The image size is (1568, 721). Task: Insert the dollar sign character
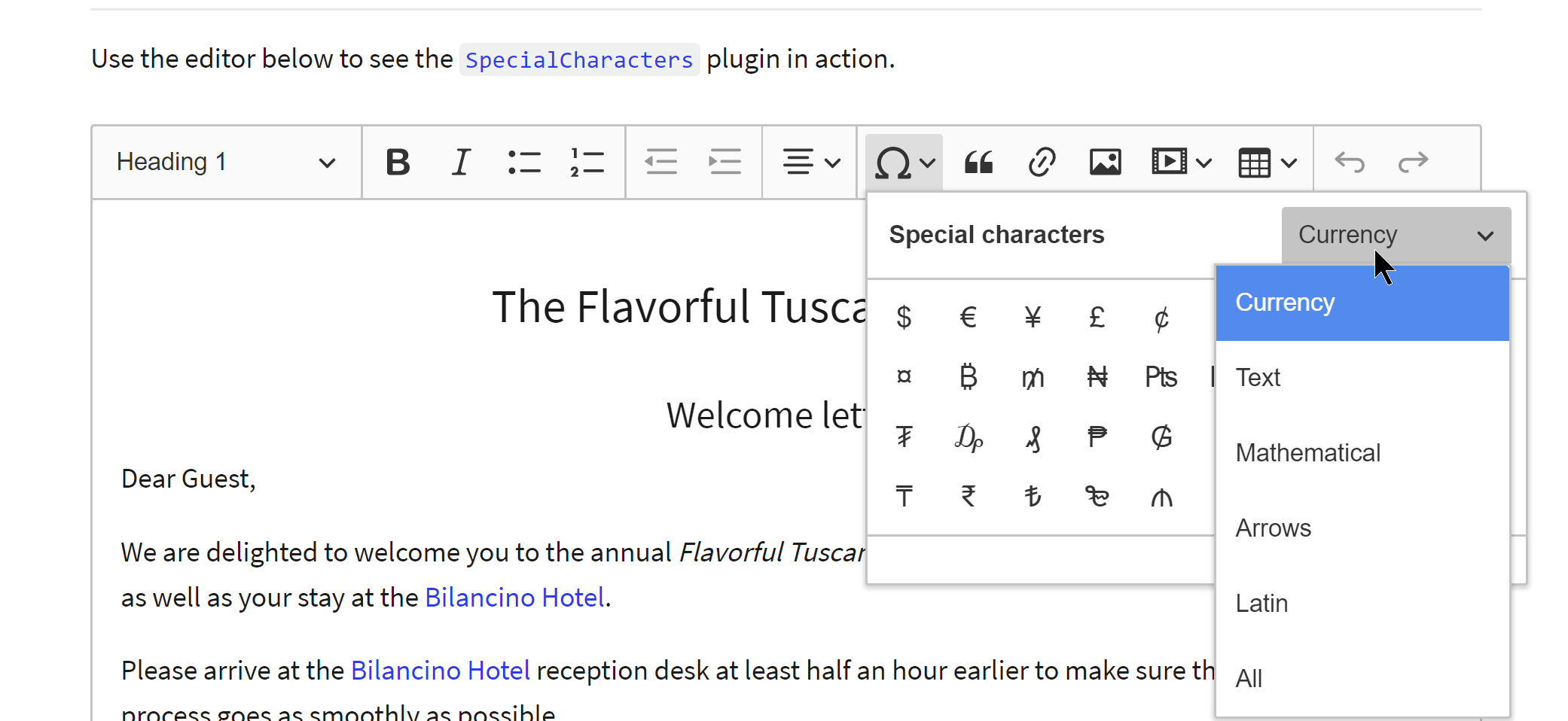[904, 317]
